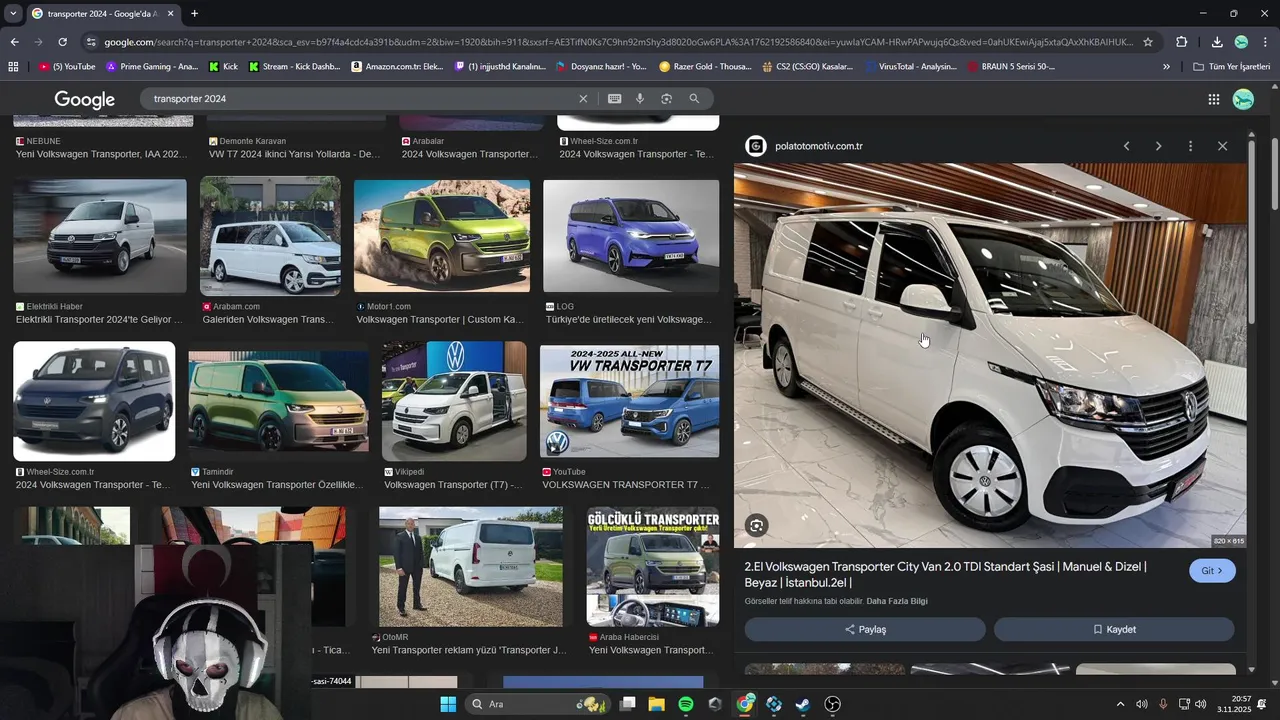Screen dimensions: 1280x720
Task: Open the Motor1.com green van thumbnail
Action: 442,236
